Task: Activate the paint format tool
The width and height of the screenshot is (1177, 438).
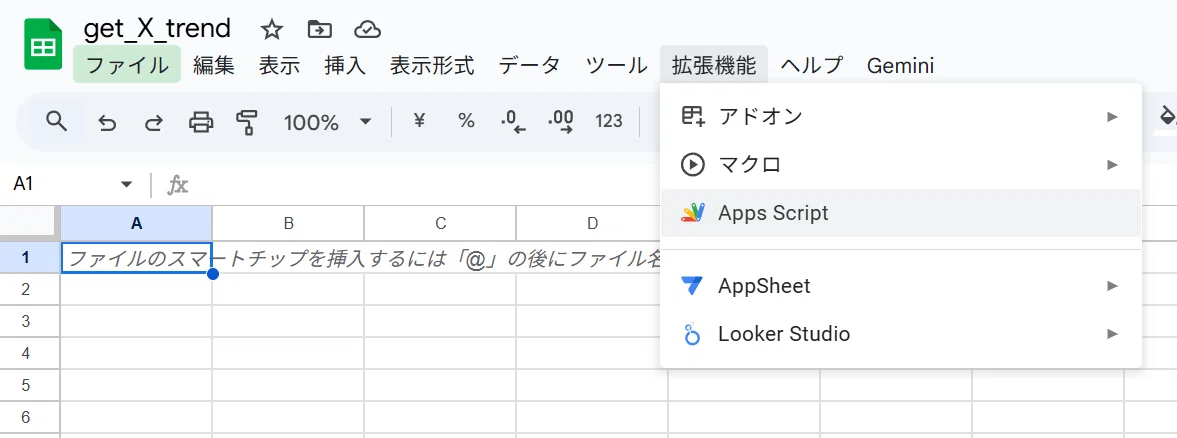Action: click(247, 122)
